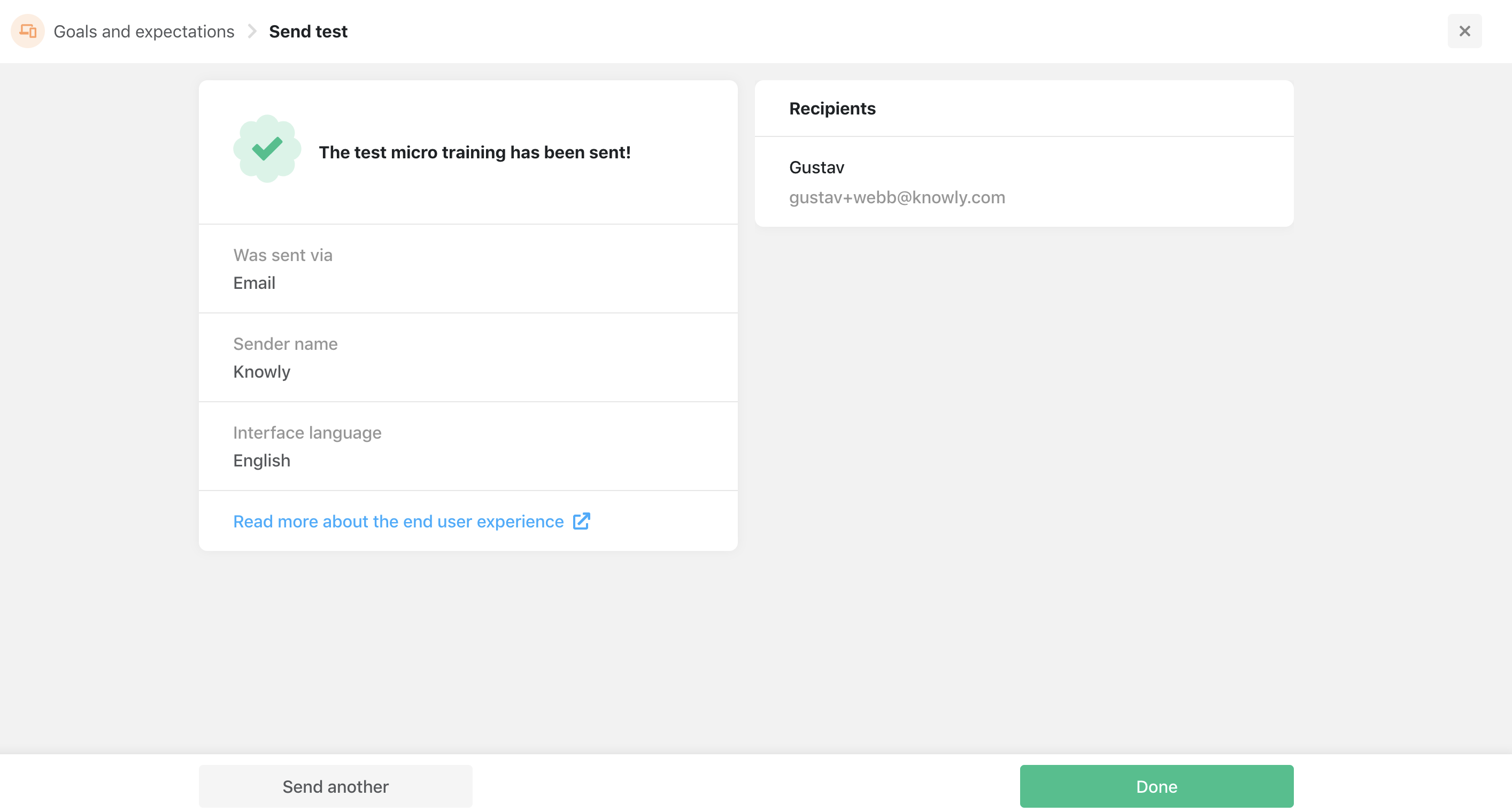Click the orange devices icon in header
1512x812 pixels.
coord(28,31)
